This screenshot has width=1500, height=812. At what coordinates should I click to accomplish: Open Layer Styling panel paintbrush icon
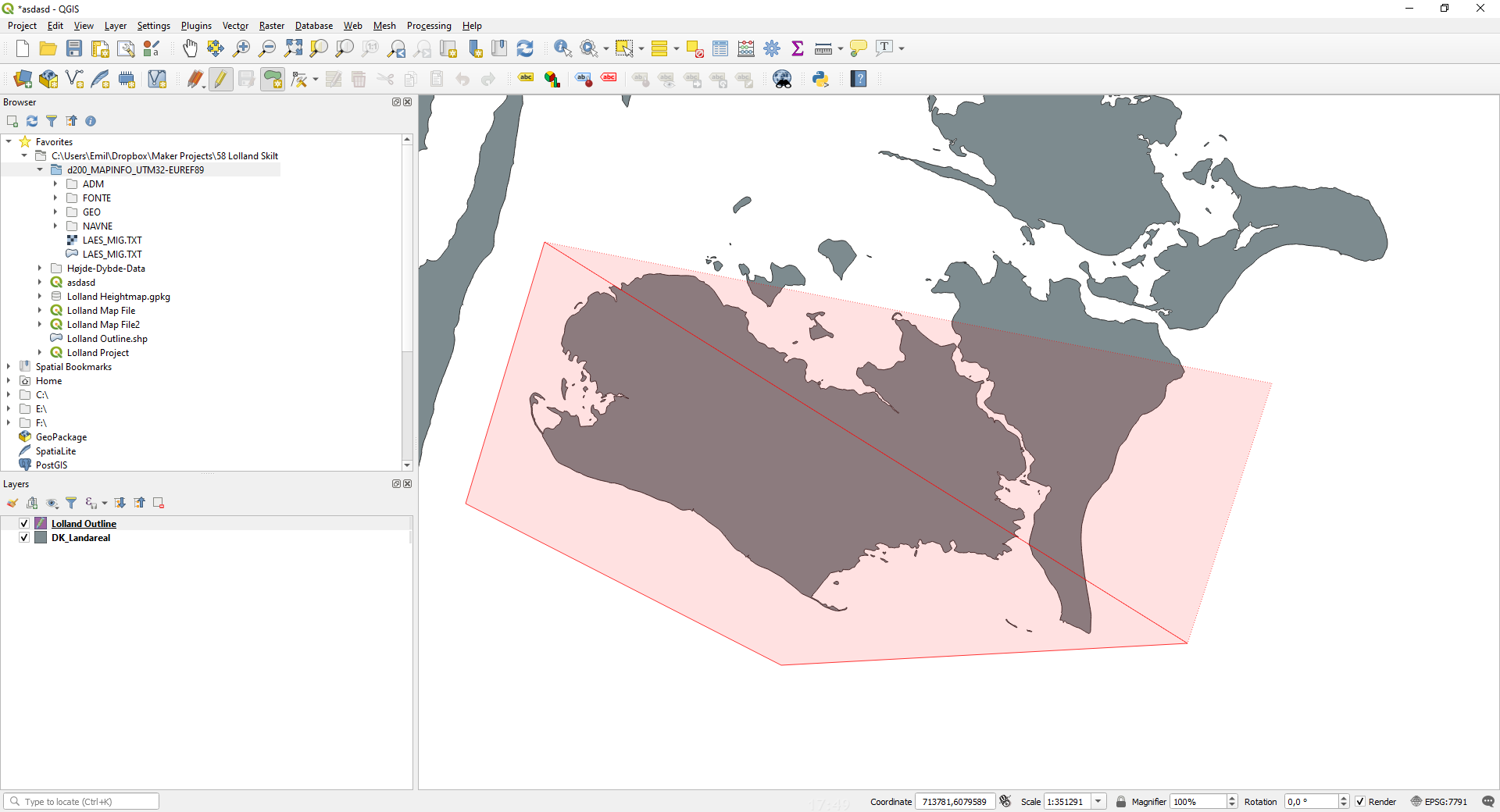(12, 503)
